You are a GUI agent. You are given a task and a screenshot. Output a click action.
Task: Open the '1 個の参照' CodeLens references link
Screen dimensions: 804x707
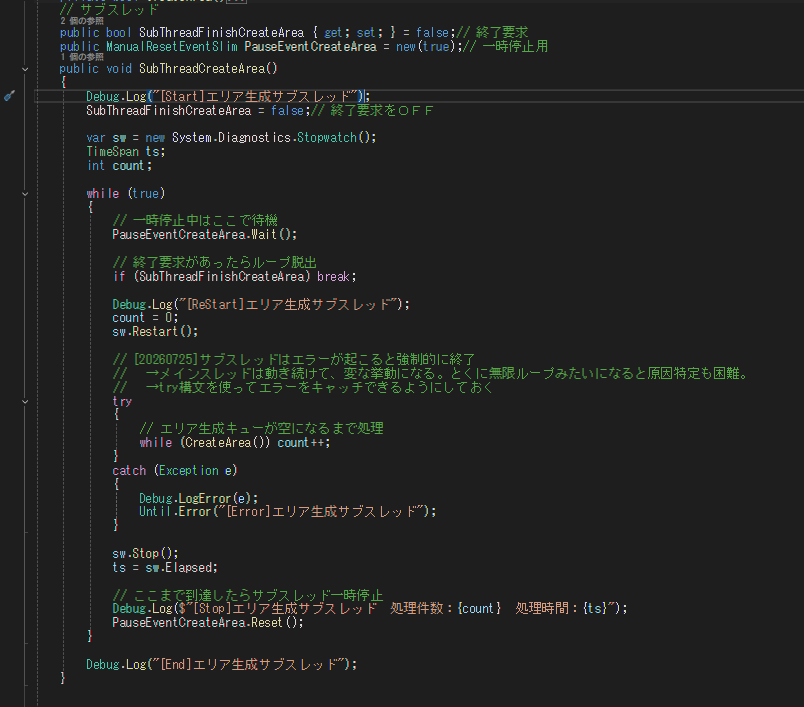click(x=82, y=57)
